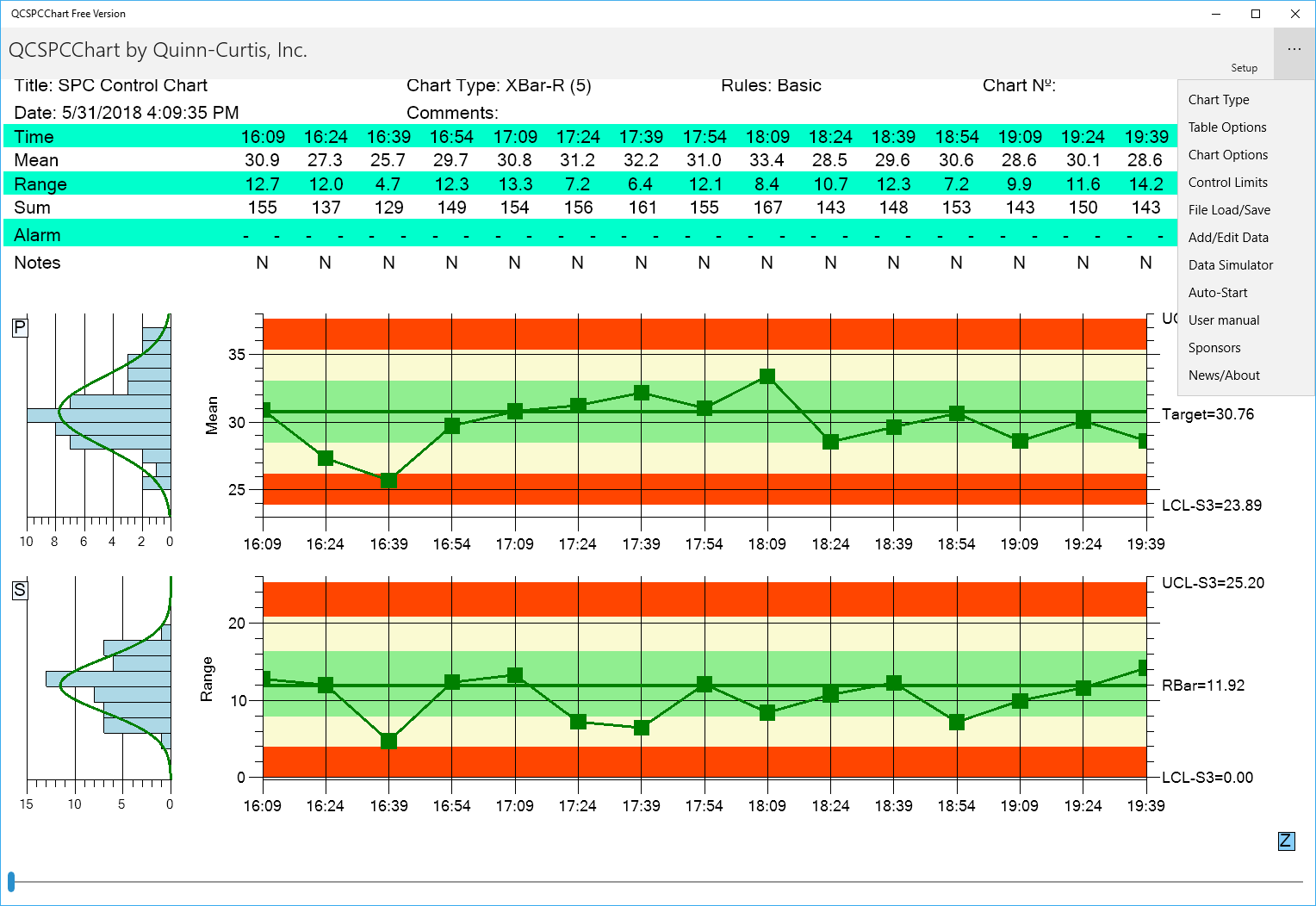Open Add/Edit Data
This screenshot has width=1316, height=906.
[x=1228, y=237]
